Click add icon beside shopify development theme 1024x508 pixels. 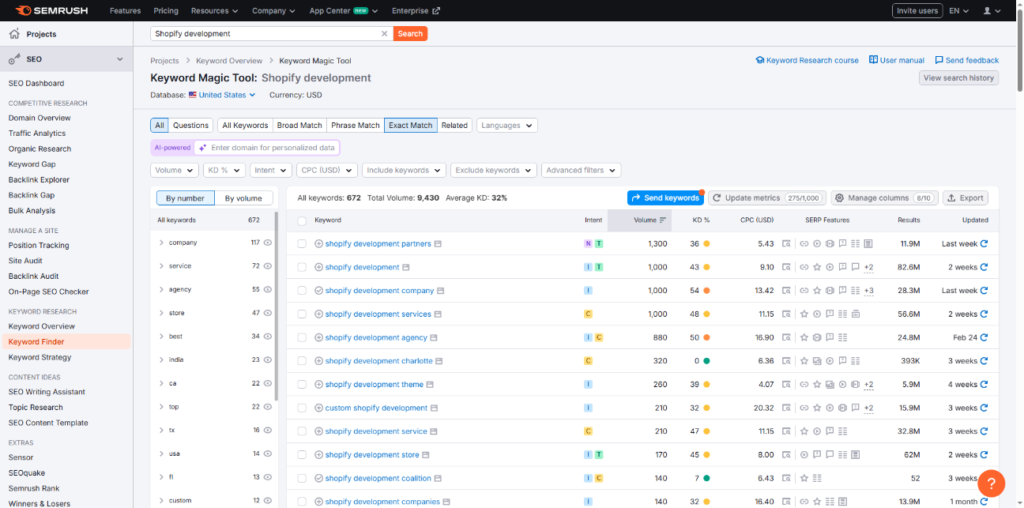coord(319,384)
